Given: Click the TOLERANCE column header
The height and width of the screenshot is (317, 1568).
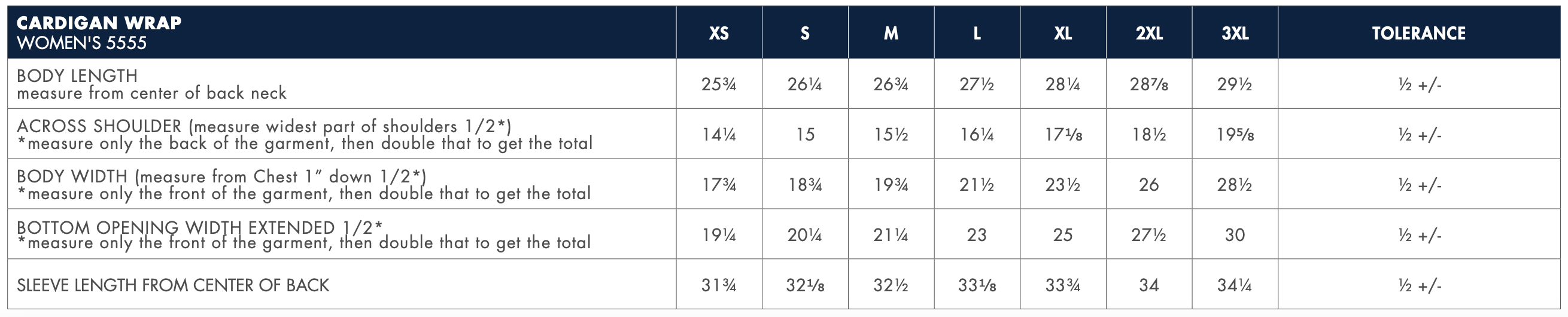Looking at the screenshot, I should pos(1418,33).
